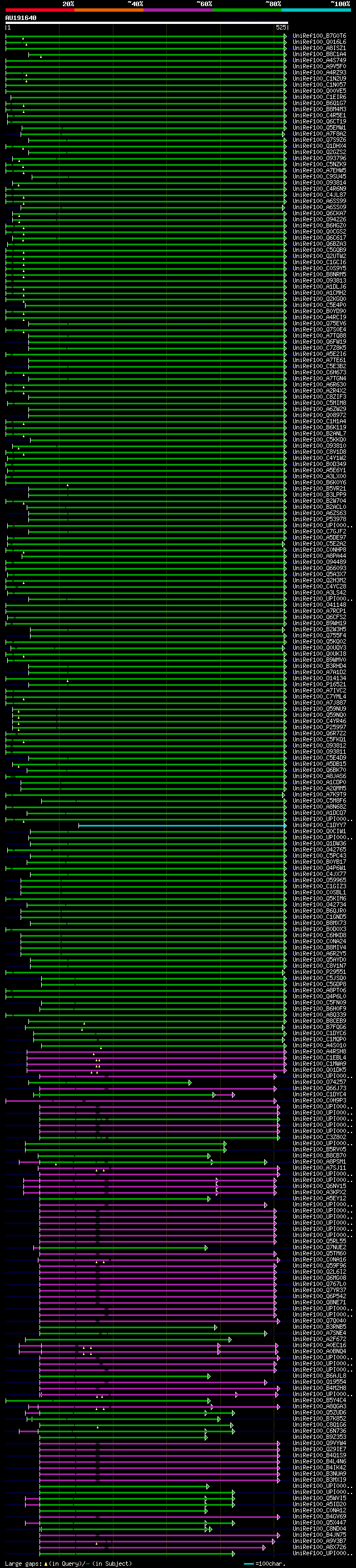Select label UniRef100_C9SU45

pos(319,177)
